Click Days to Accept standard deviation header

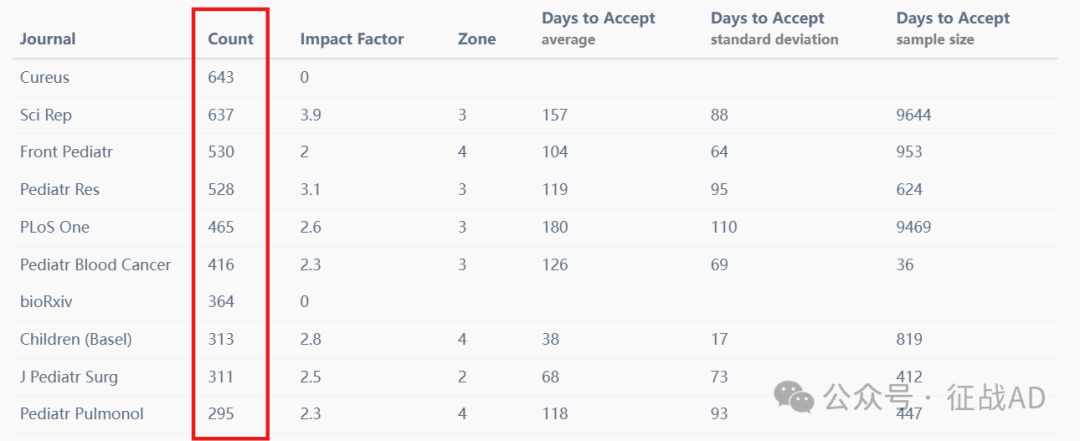(x=774, y=28)
